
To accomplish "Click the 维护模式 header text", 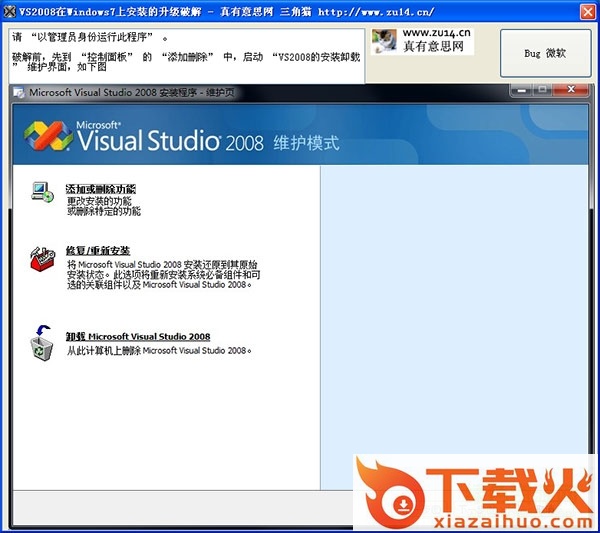I will (306, 143).
